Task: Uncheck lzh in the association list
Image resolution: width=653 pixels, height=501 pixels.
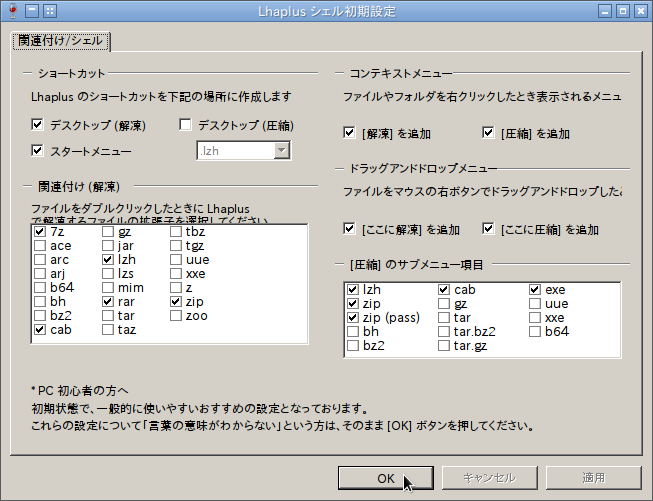Action: 108,259
